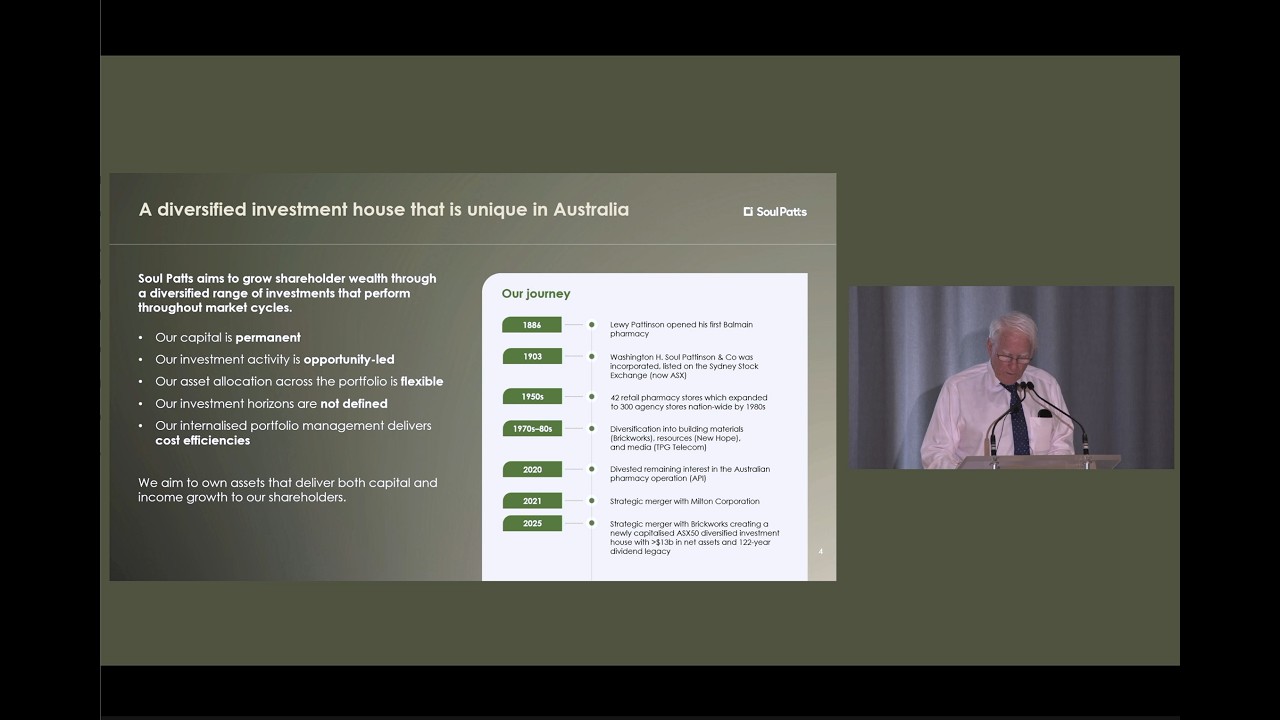
Task: Click 'Lewy Pattinson opened his first Balmain pharmacy' text
Action: tap(681, 329)
